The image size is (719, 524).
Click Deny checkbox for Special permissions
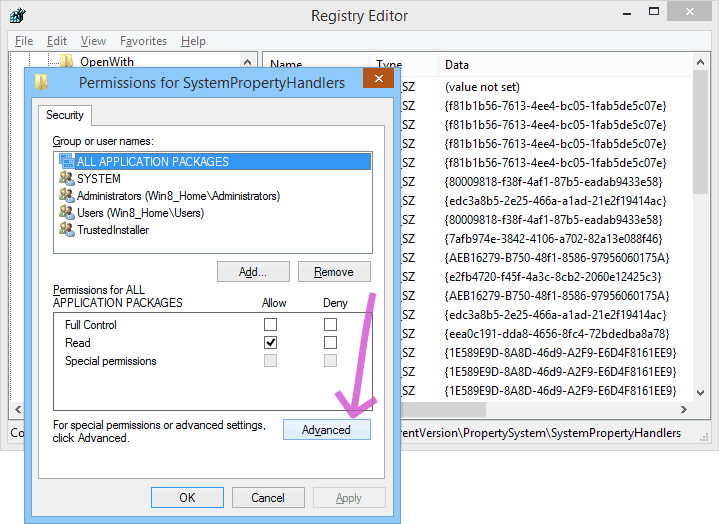[330, 361]
